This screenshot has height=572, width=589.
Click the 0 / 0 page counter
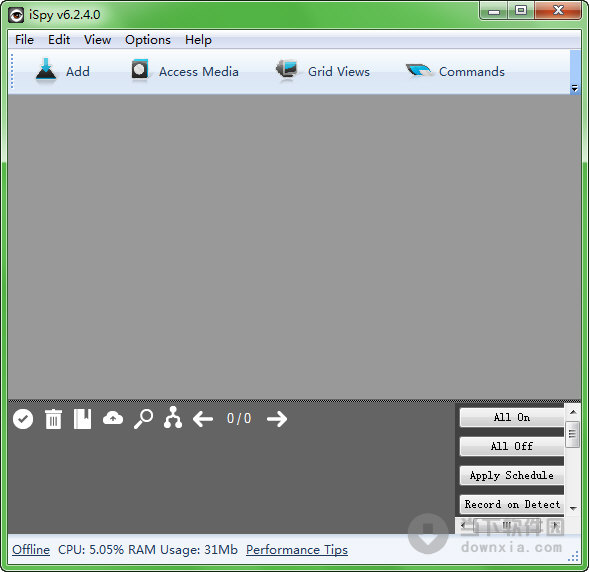click(x=239, y=418)
